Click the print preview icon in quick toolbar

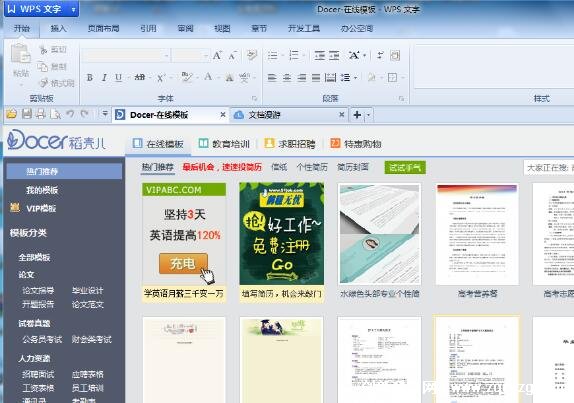pos(55,115)
